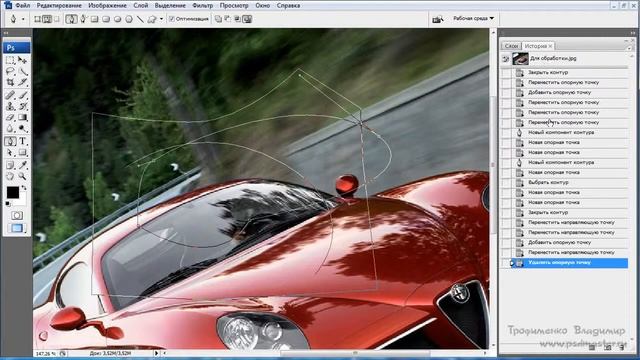Viewport: 640px width, 360px height.
Task: Select the Notes tool
Action: pyautogui.click(x=10, y=165)
